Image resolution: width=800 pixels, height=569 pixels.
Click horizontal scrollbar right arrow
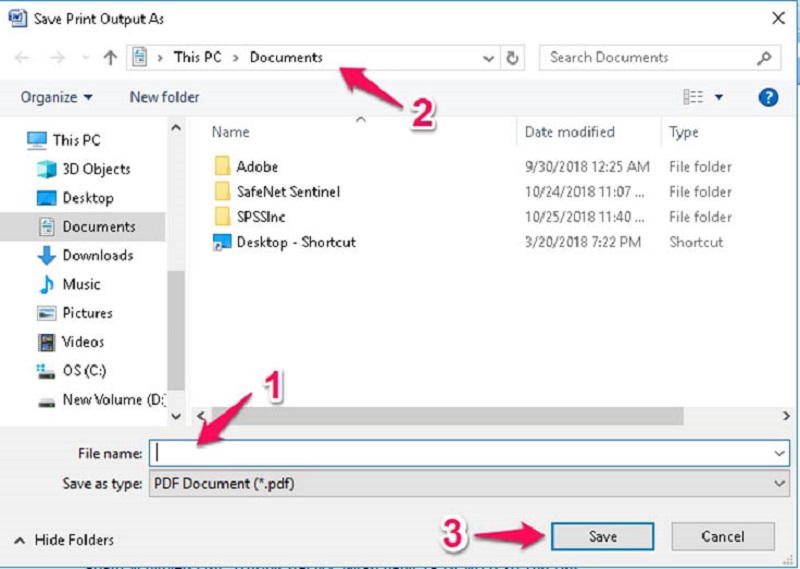(786, 415)
